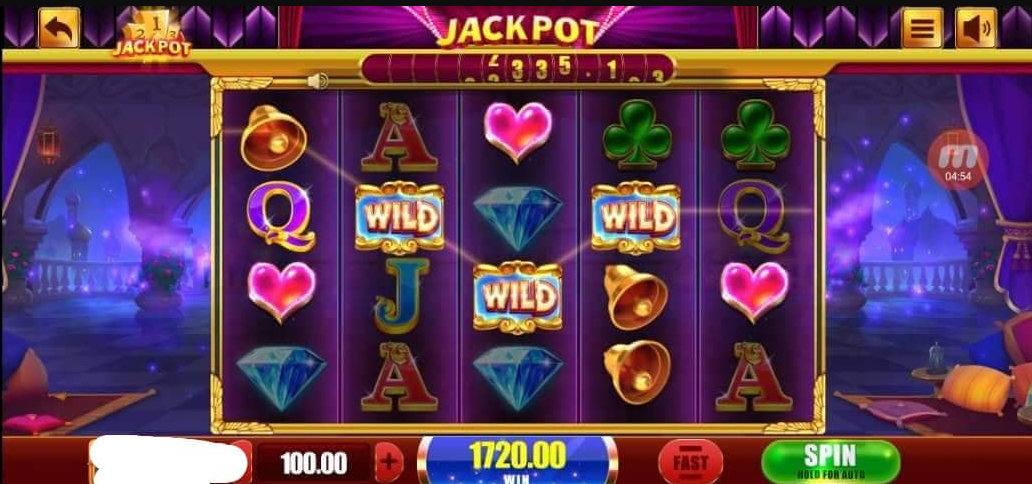Toggle the small speaker above reels
The image size is (1032, 484).
coord(317,81)
